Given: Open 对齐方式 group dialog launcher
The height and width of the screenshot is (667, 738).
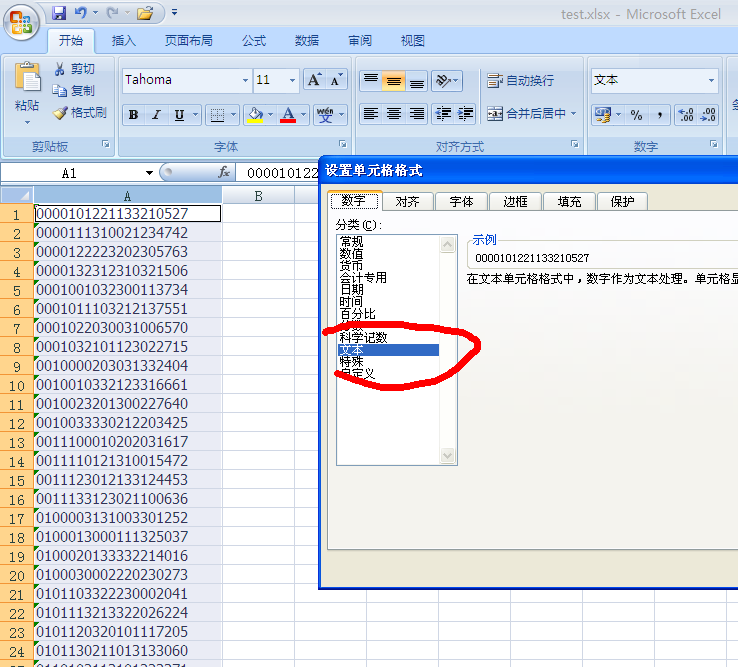Looking at the screenshot, I should 575,145.
